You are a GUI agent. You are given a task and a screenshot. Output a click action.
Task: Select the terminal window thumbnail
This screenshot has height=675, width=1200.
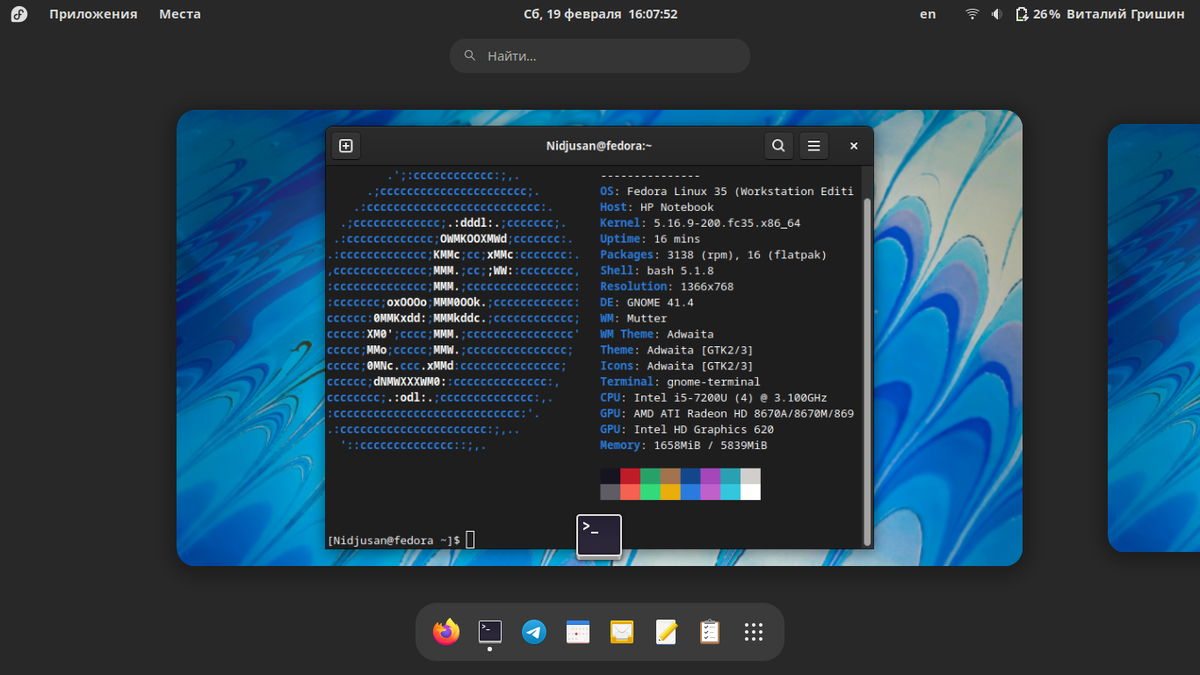[599, 337]
